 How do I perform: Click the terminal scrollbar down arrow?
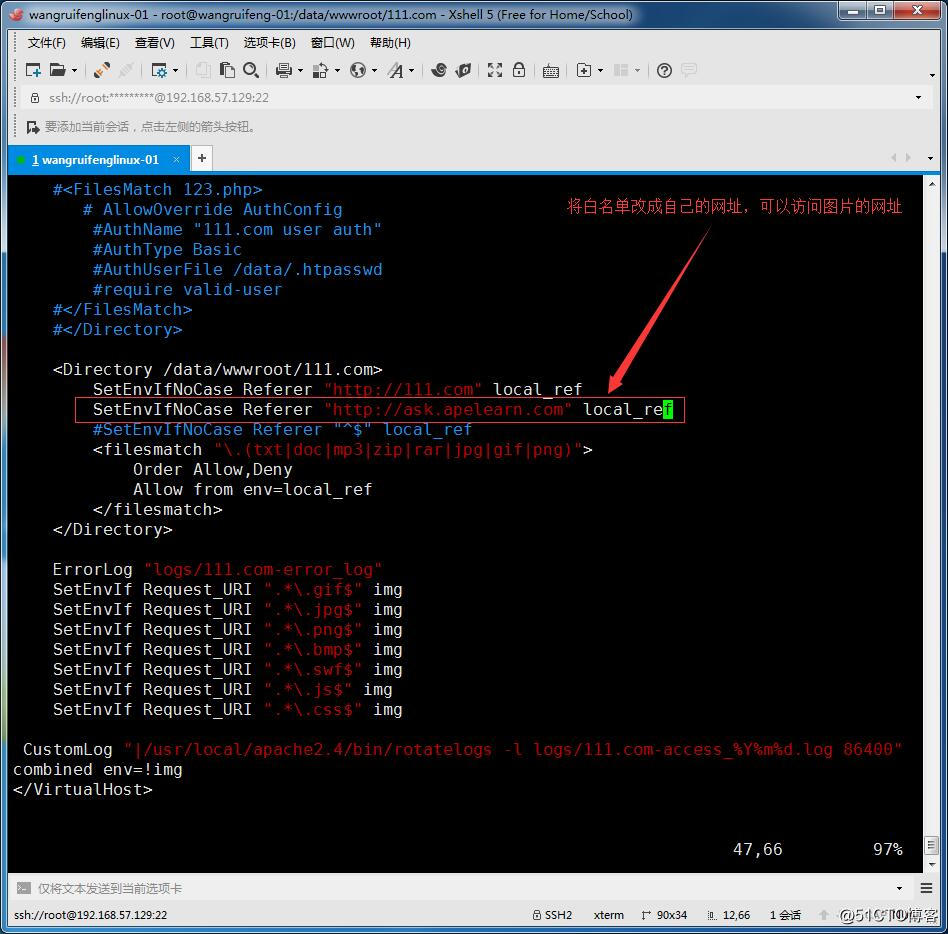932,864
